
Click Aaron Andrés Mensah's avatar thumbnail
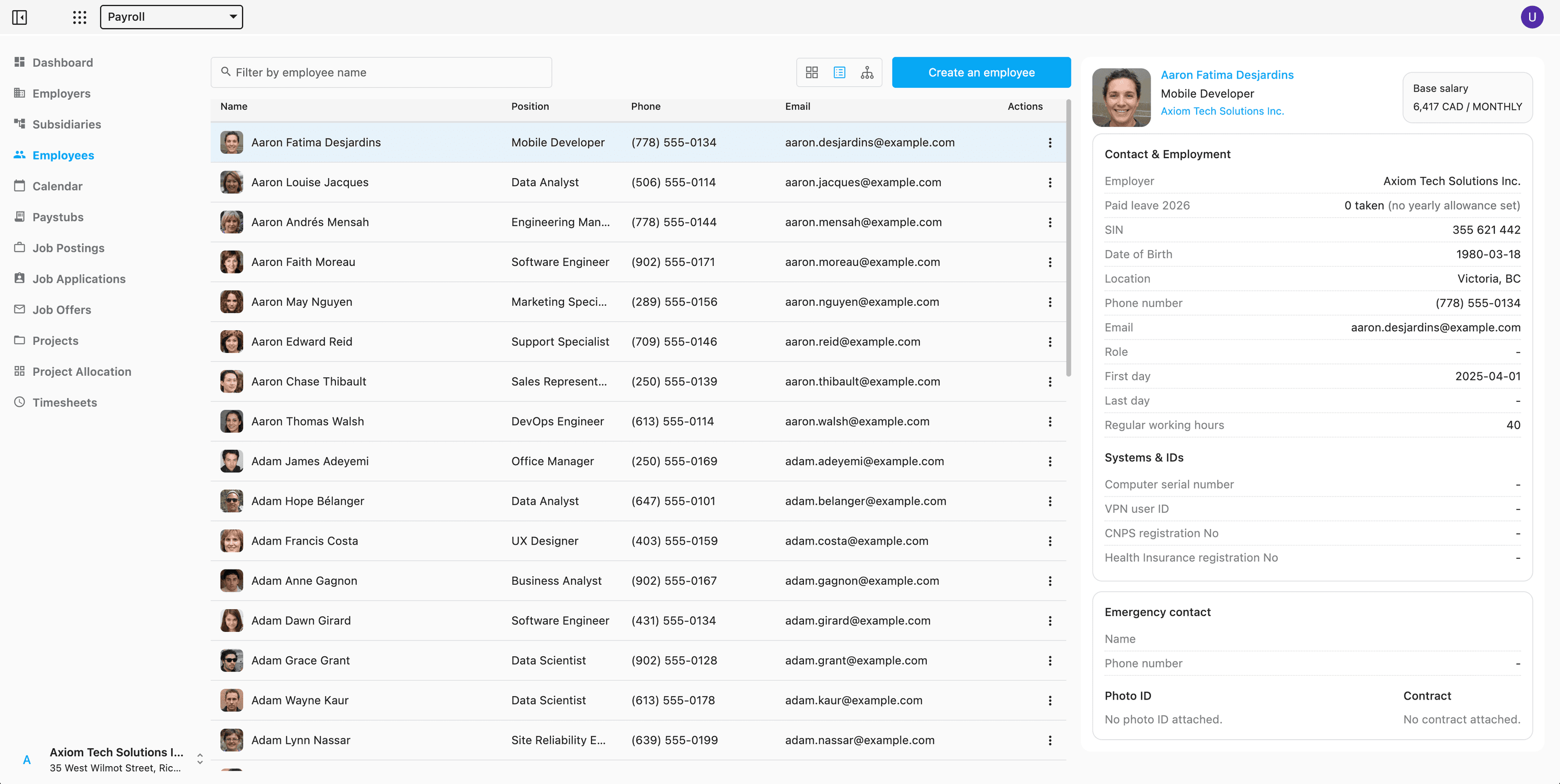(x=231, y=222)
